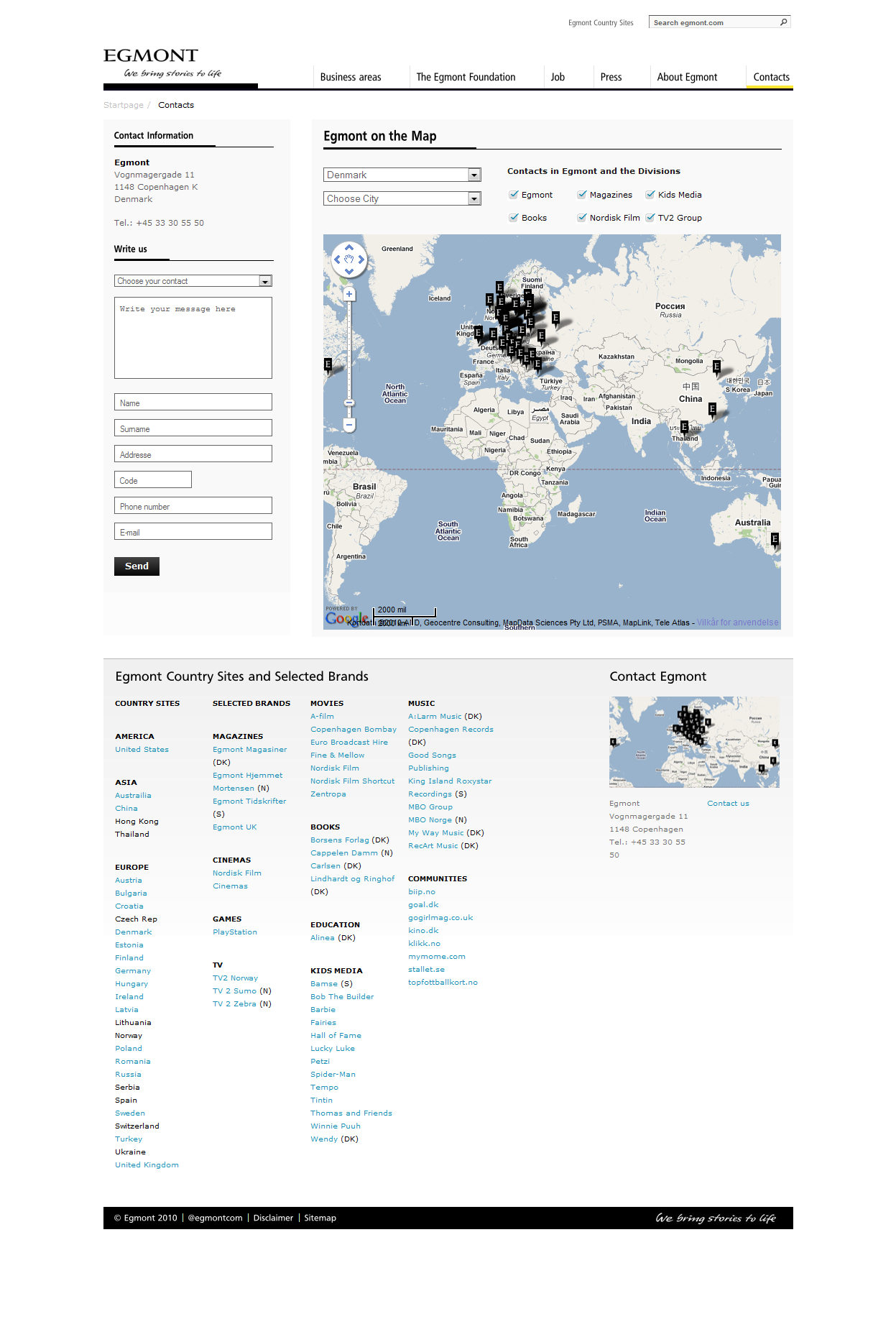Open the About Egmont menu
This screenshot has height=1337, width=896.
tap(687, 77)
